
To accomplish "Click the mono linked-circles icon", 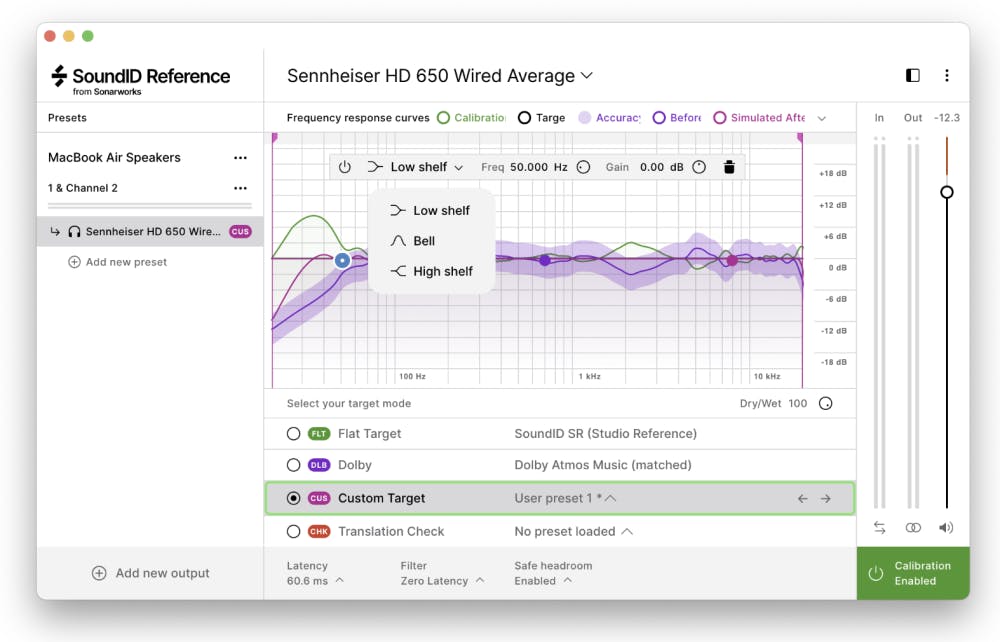I will [x=913, y=527].
